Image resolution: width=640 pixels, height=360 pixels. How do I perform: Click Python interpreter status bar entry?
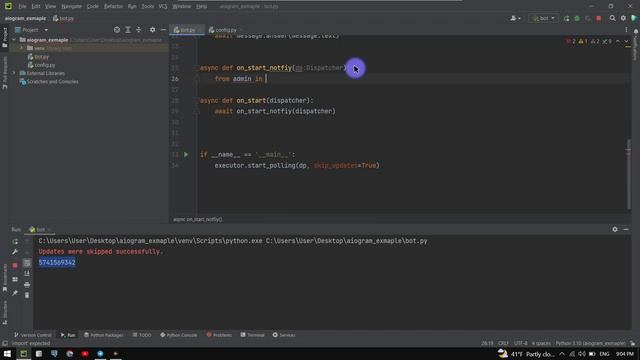591,343
